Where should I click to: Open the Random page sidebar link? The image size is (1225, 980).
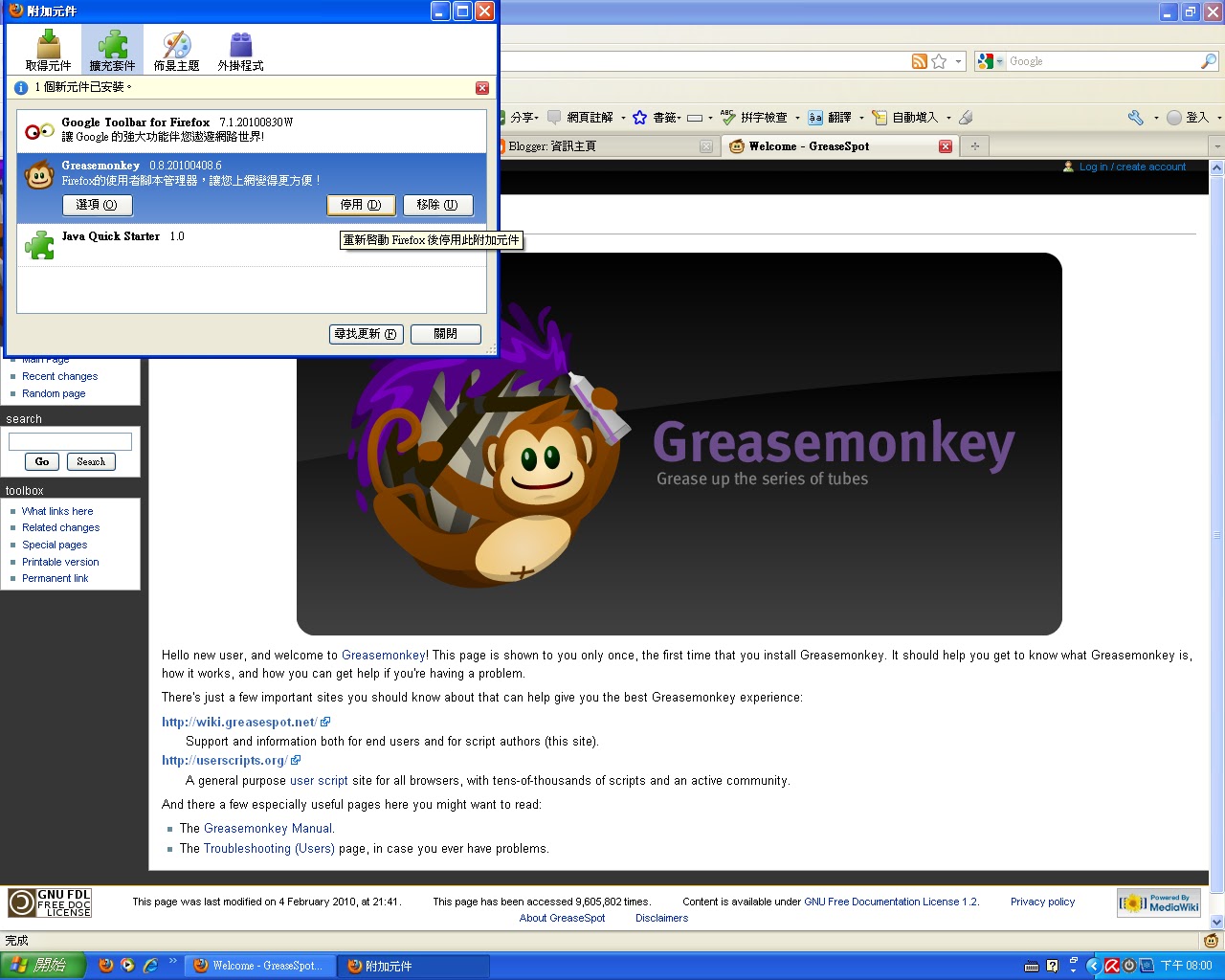tap(54, 393)
